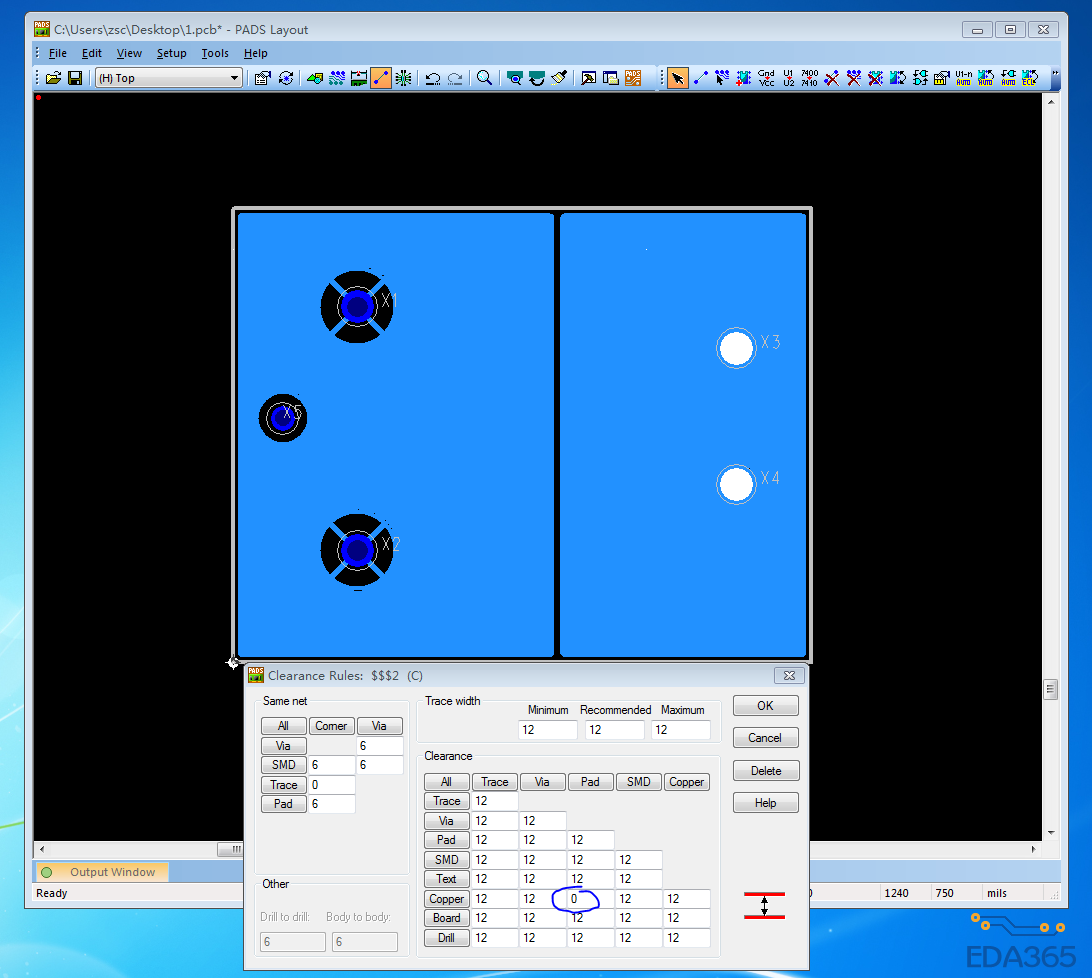Click the Recommended trace width field
This screenshot has height=978, width=1092.
[615, 729]
